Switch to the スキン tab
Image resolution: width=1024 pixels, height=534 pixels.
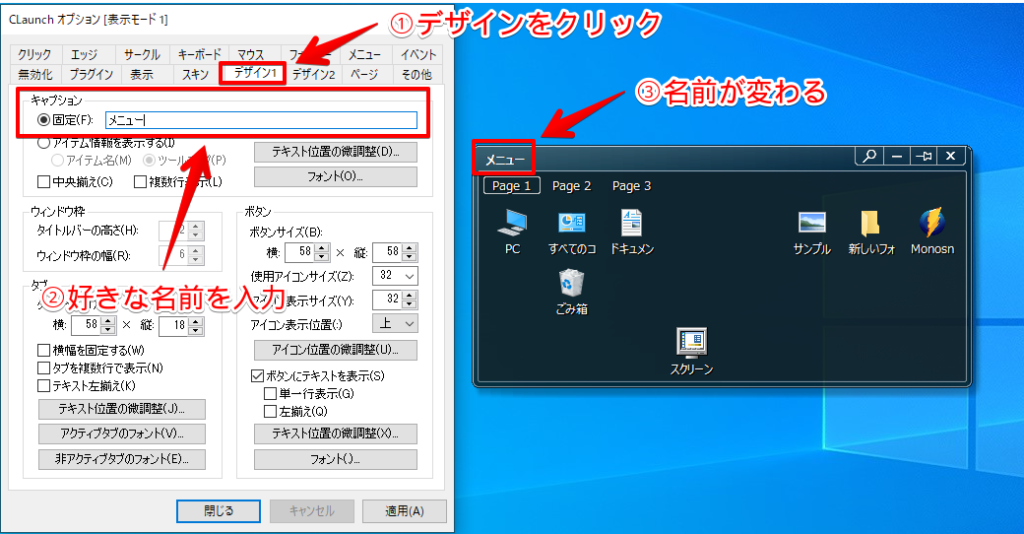tap(195, 74)
